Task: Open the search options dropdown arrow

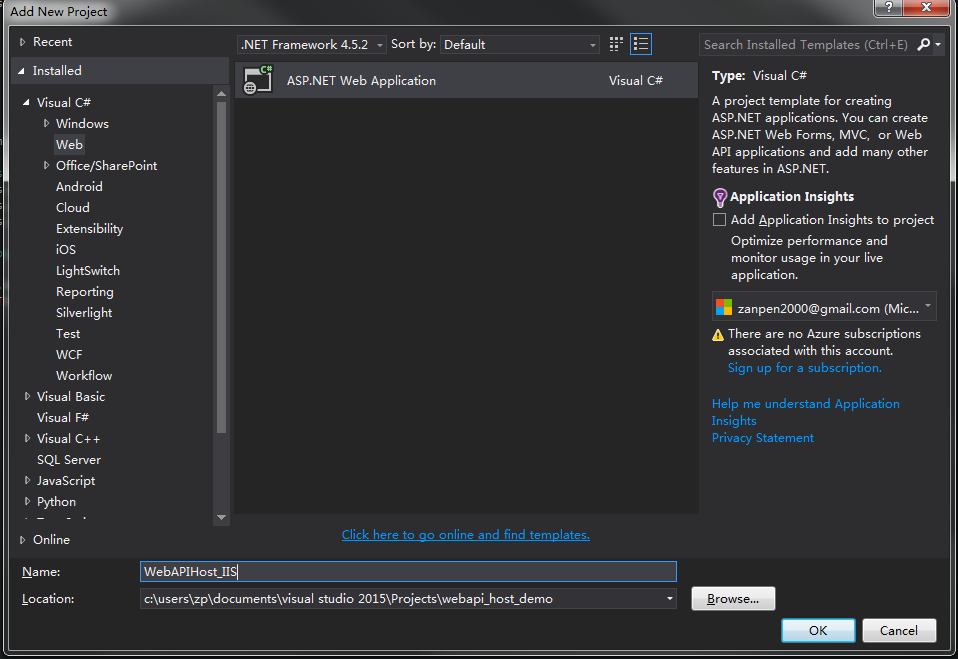Action: 938,45
